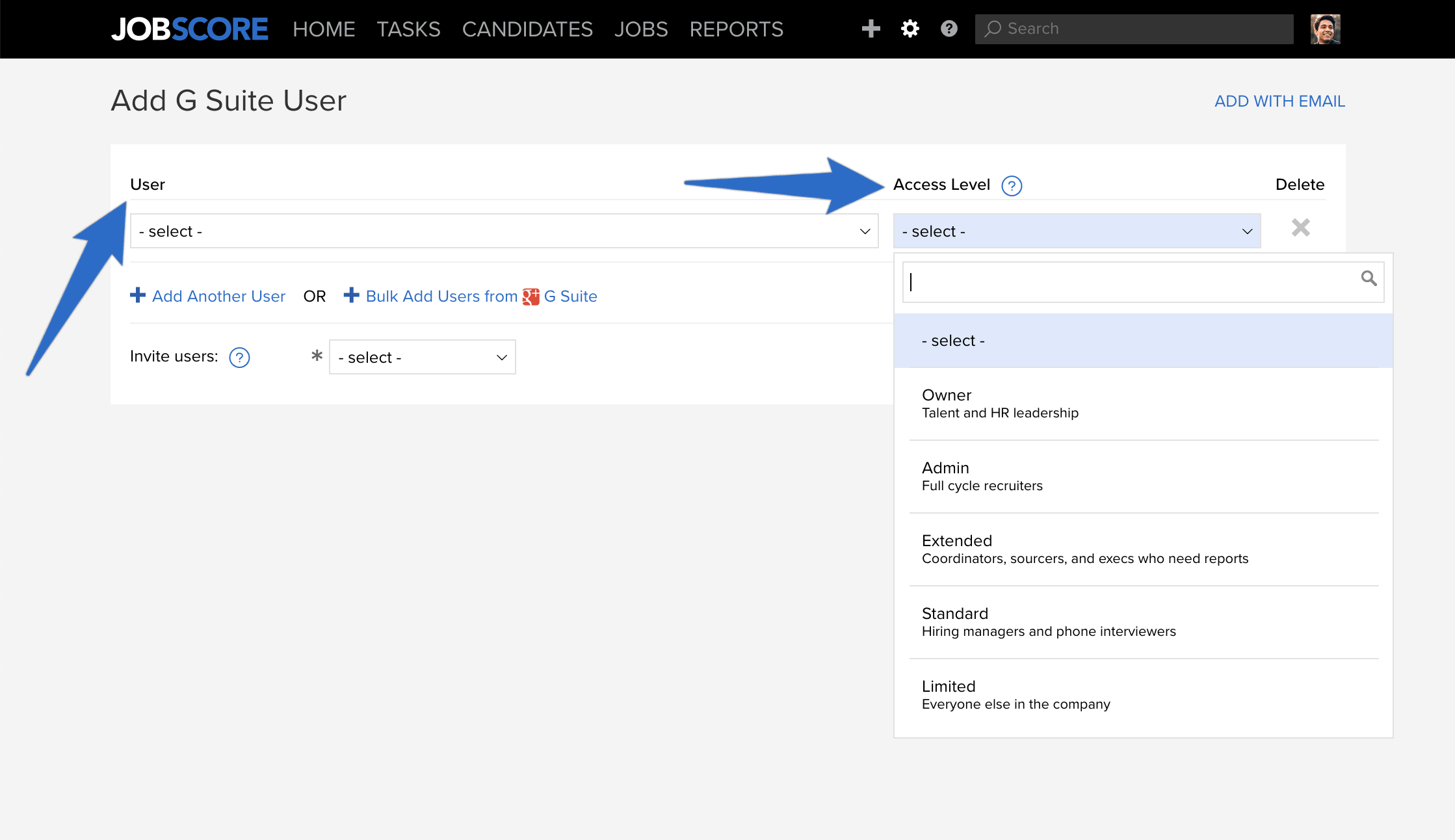This screenshot has height=840, width=1455.
Task: Click the header Search field
Action: pyautogui.click(x=1134, y=29)
